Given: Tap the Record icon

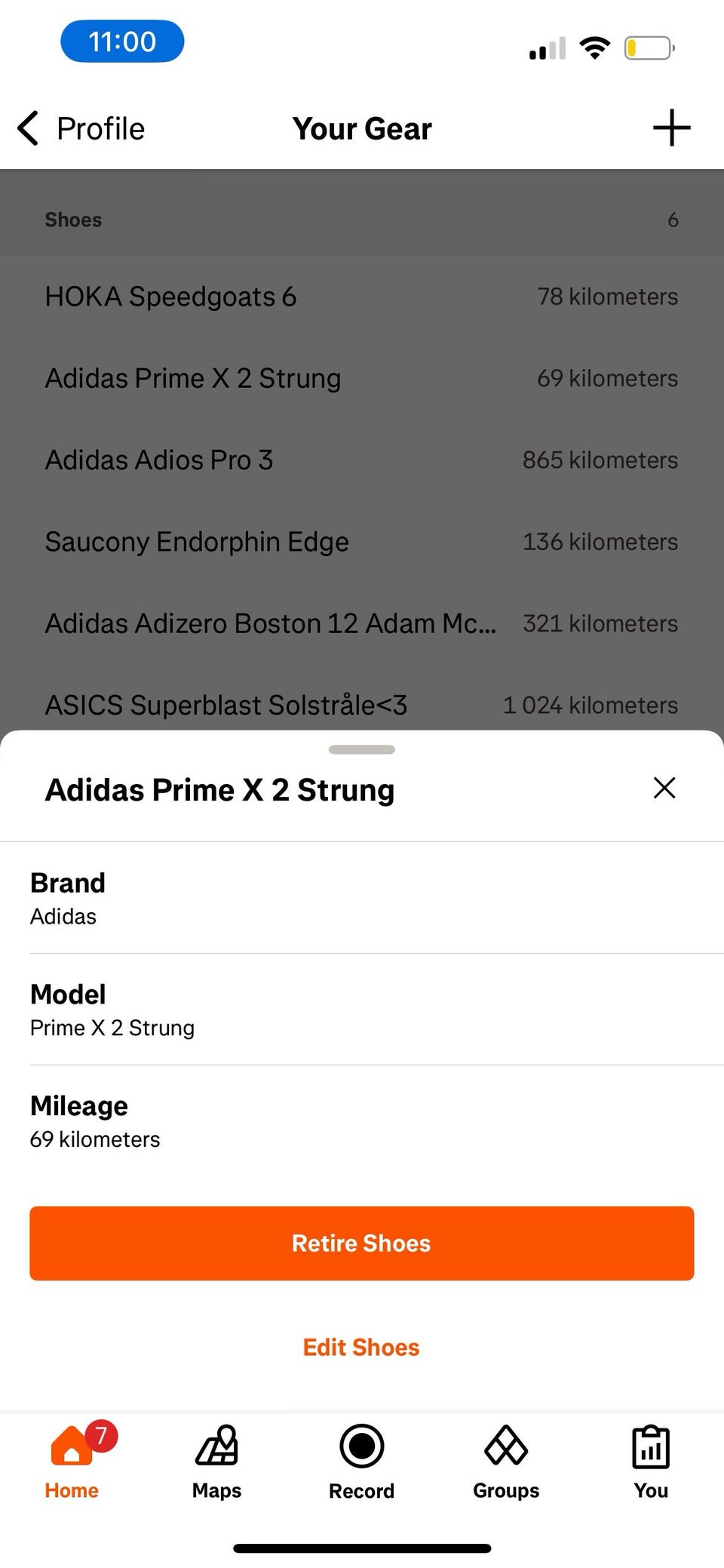Looking at the screenshot, I should [x=362, y=1447].
